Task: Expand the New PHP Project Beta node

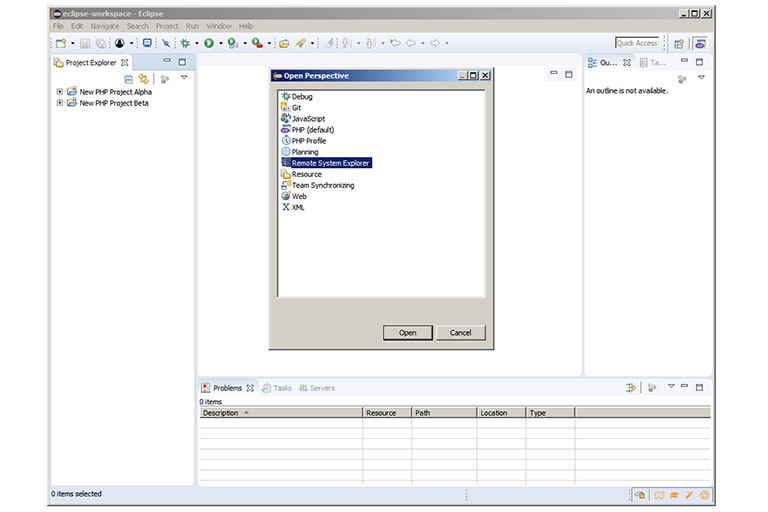Action: (60, 103)
